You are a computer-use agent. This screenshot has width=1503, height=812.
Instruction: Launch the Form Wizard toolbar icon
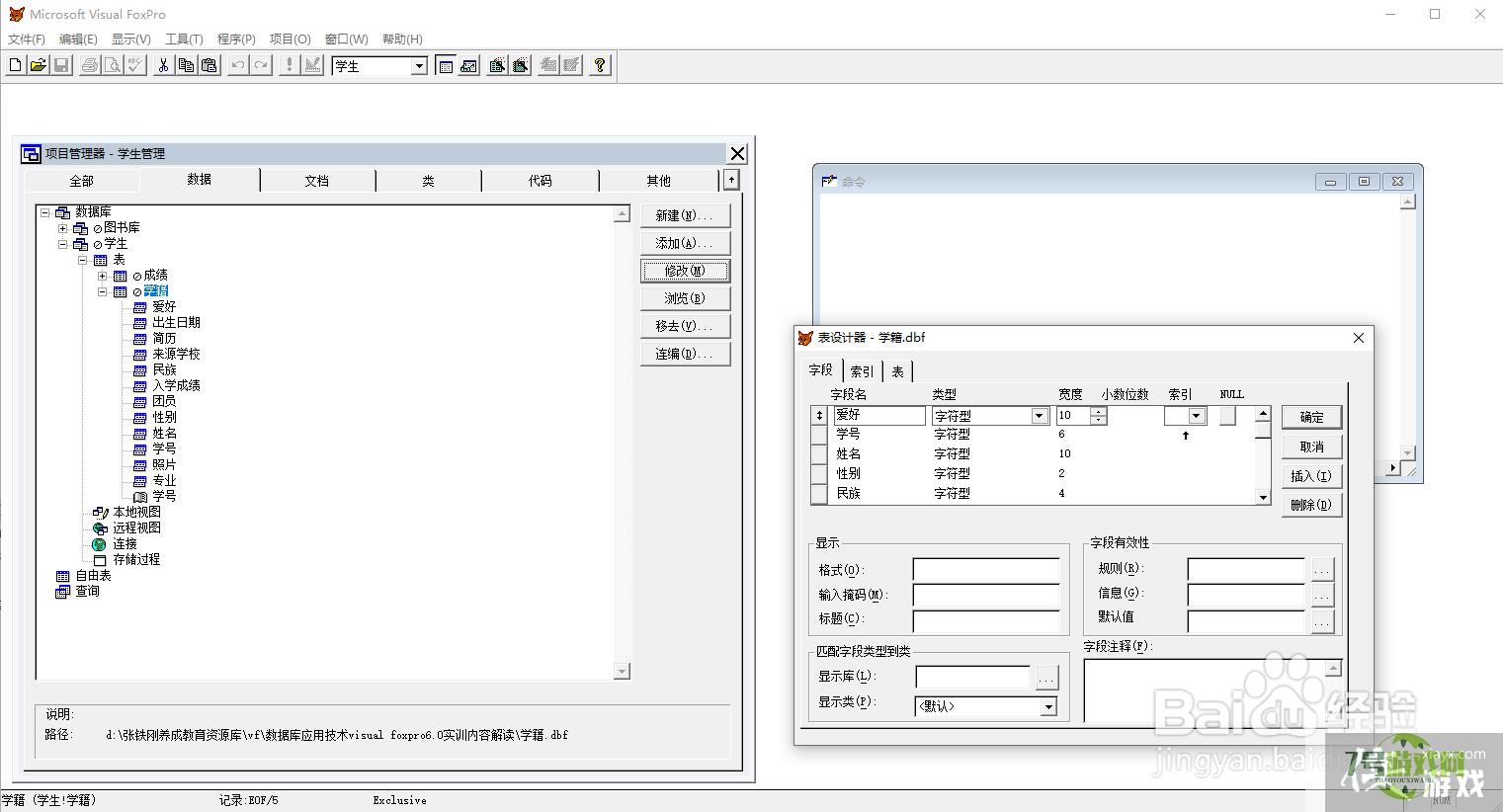pos(497,65)
